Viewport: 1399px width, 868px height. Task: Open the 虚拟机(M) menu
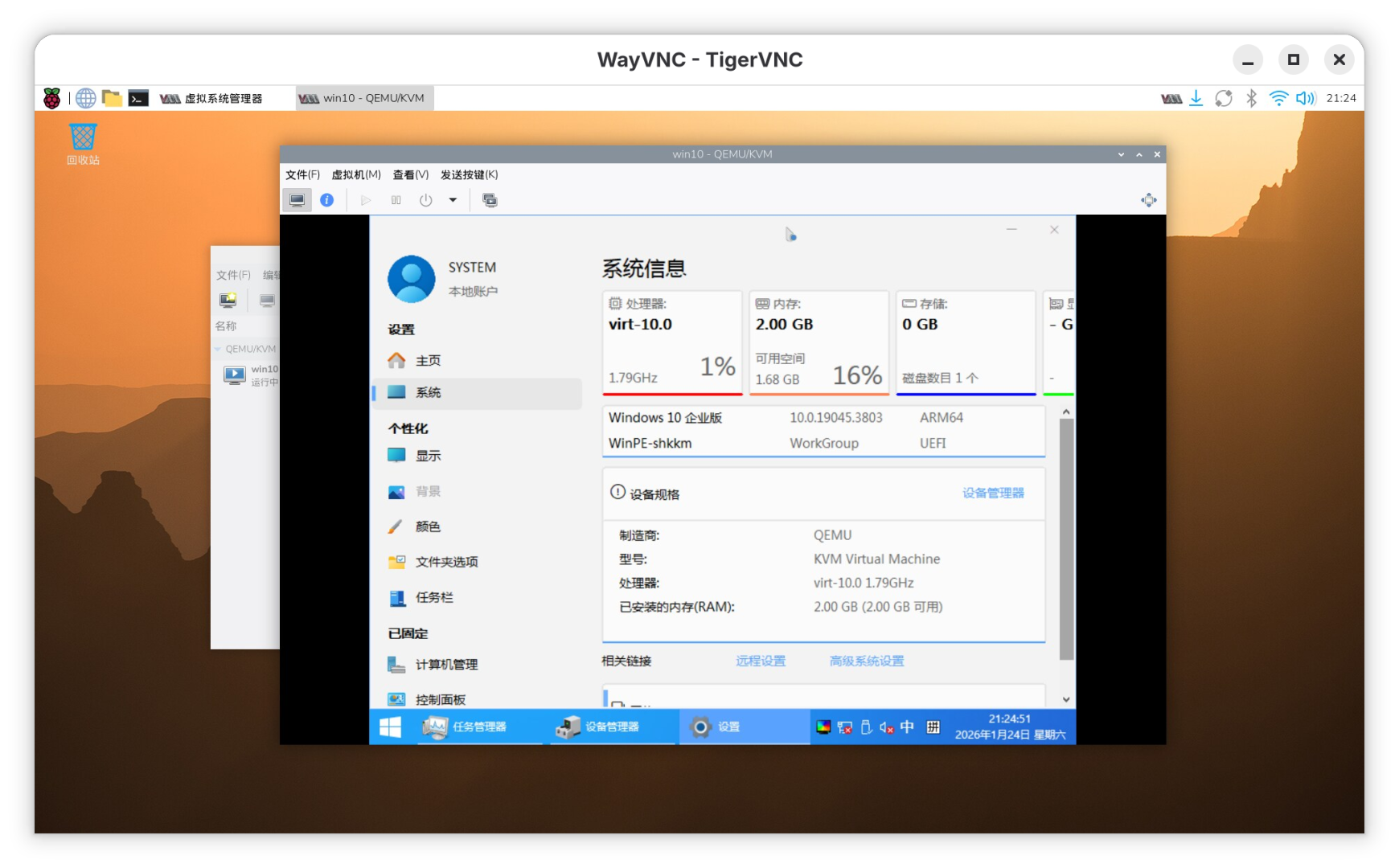[356, 174]
